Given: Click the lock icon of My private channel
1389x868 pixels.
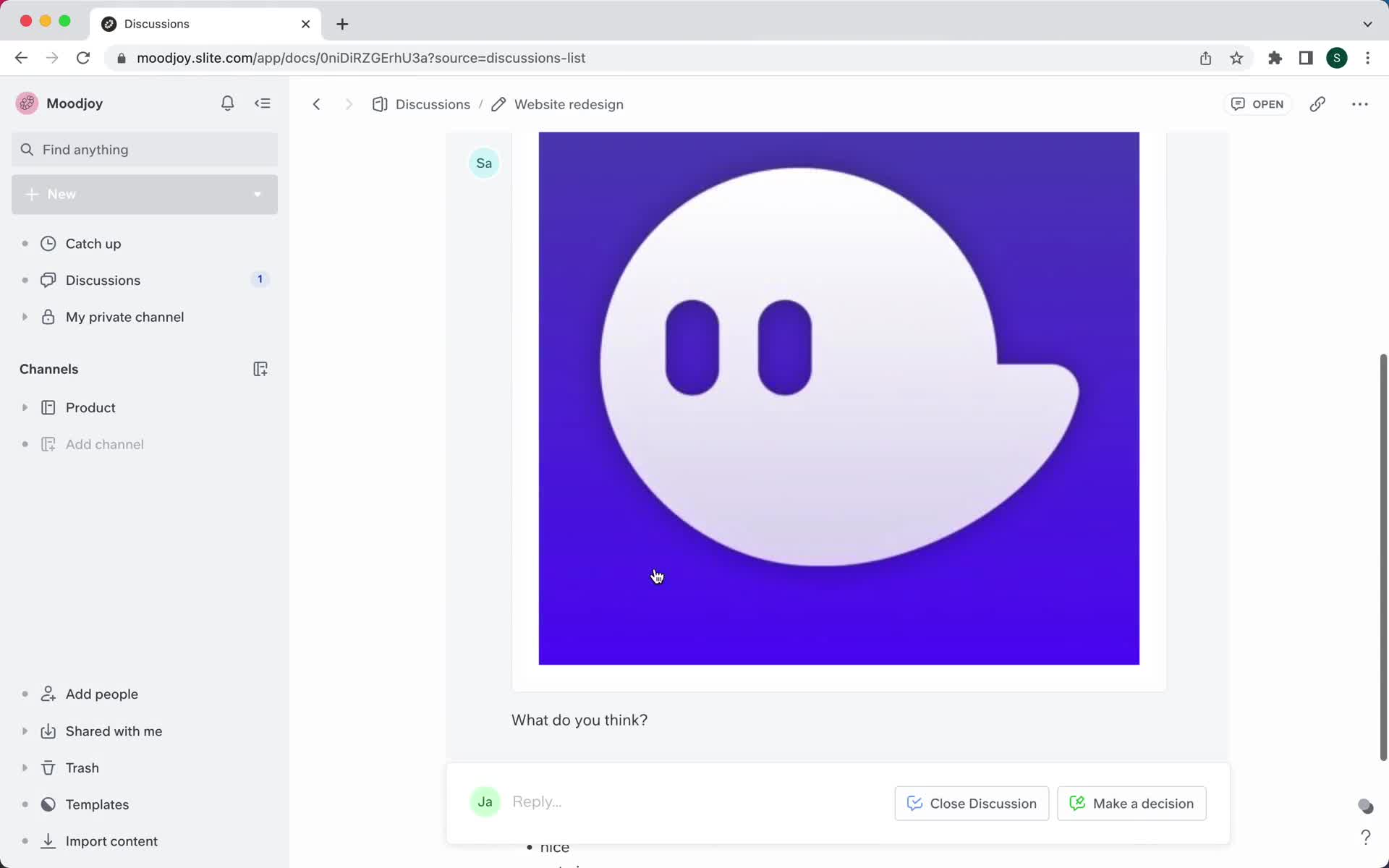Looking at the screenshot, I should [48, 317].
